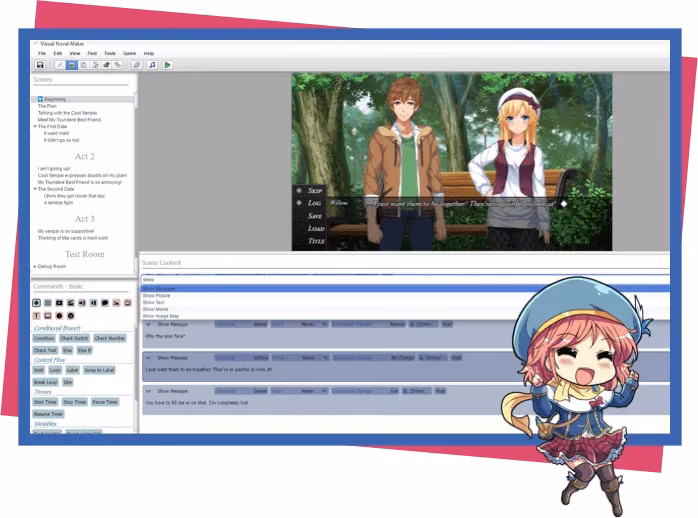Collapse the Show Message for Willow's line
Screen dimensions: 698x518
click(x=149, y=358)
